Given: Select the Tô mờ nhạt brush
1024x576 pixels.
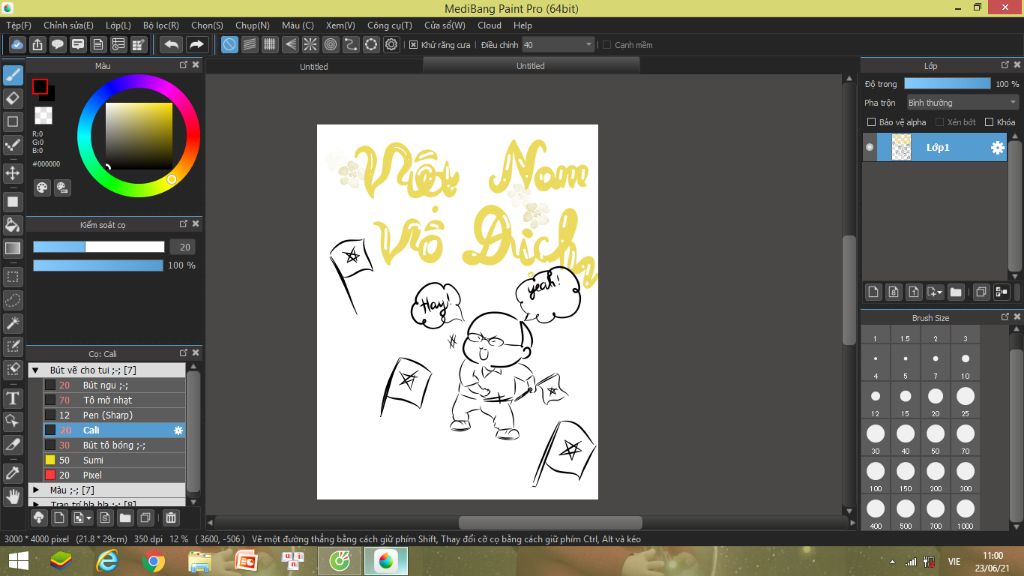Looking at the screenshot, I should tap(114, 400).
